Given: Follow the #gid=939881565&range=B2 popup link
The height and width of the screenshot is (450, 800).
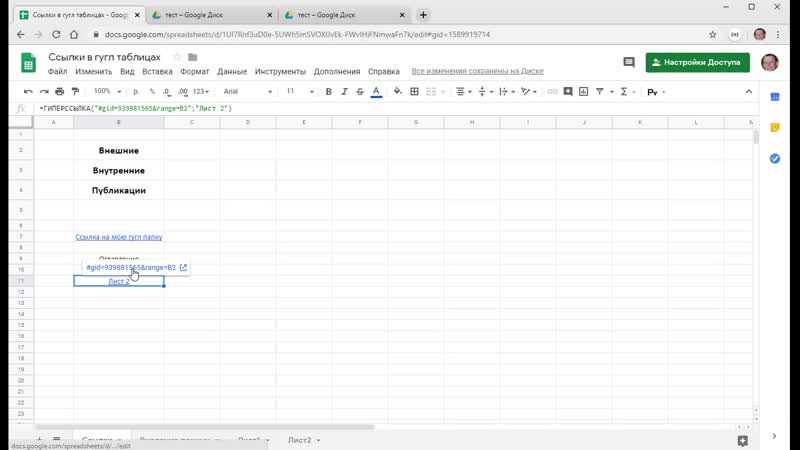Looking at the screenshot, I should pos(131,267).
